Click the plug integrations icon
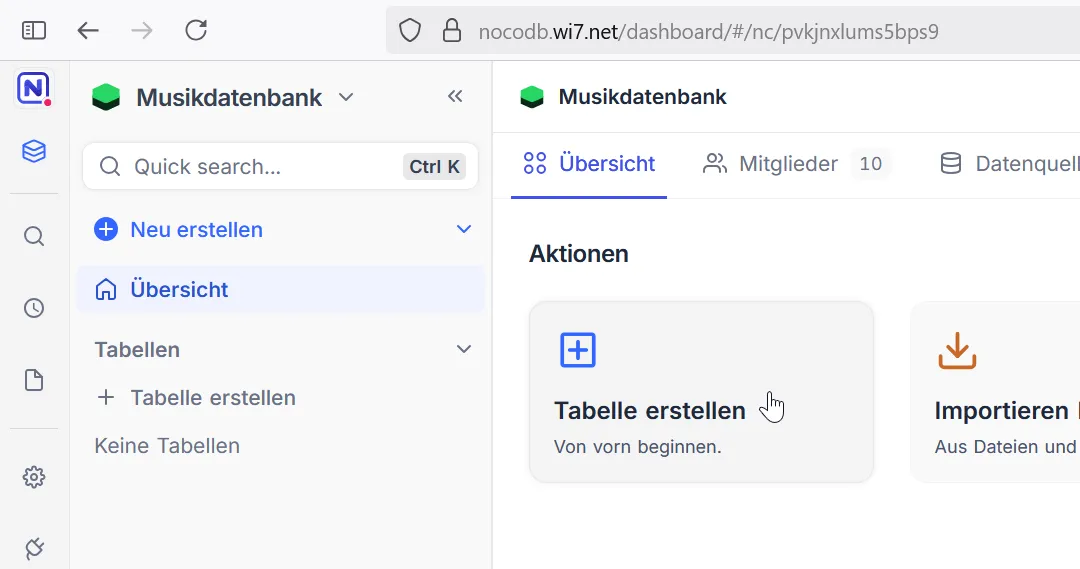 pyautogui.click(x=34, y=547)
